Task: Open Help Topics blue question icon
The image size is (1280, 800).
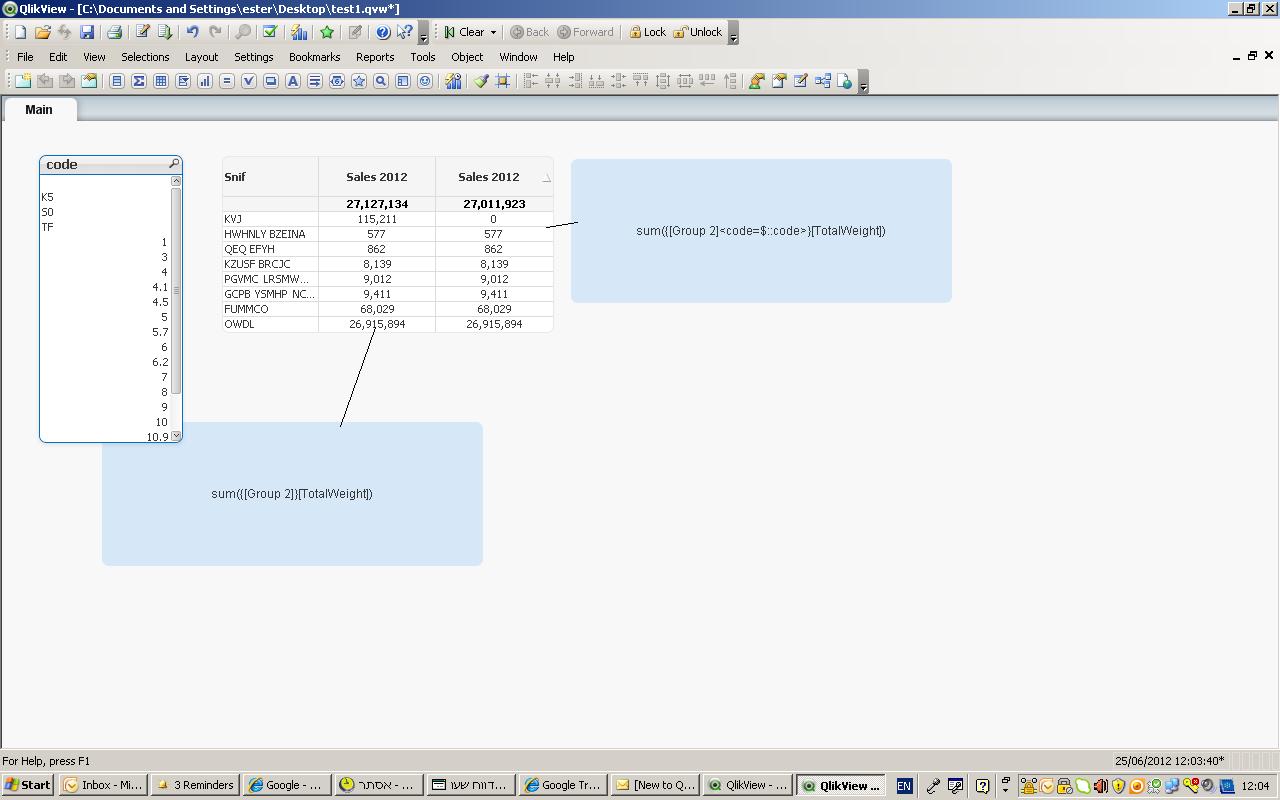Action: click(382, 32)
